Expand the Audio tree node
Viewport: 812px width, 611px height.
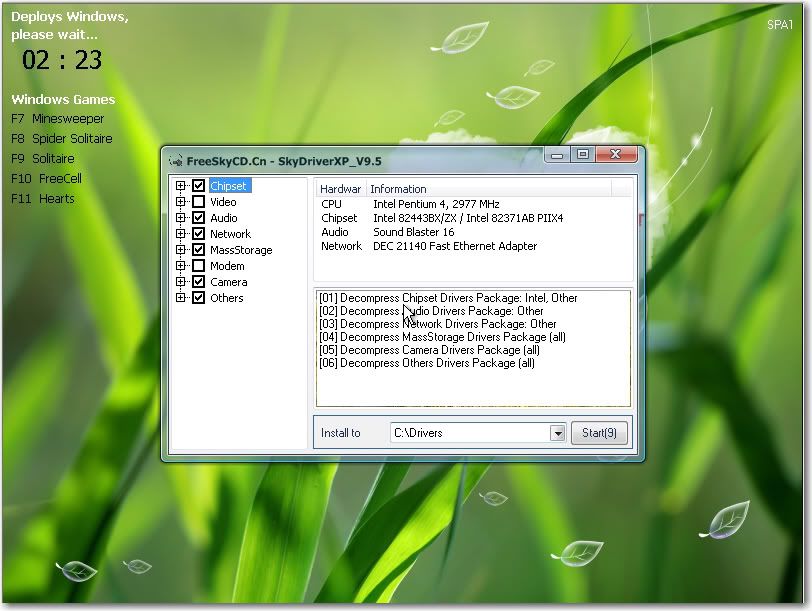point(180,217)
